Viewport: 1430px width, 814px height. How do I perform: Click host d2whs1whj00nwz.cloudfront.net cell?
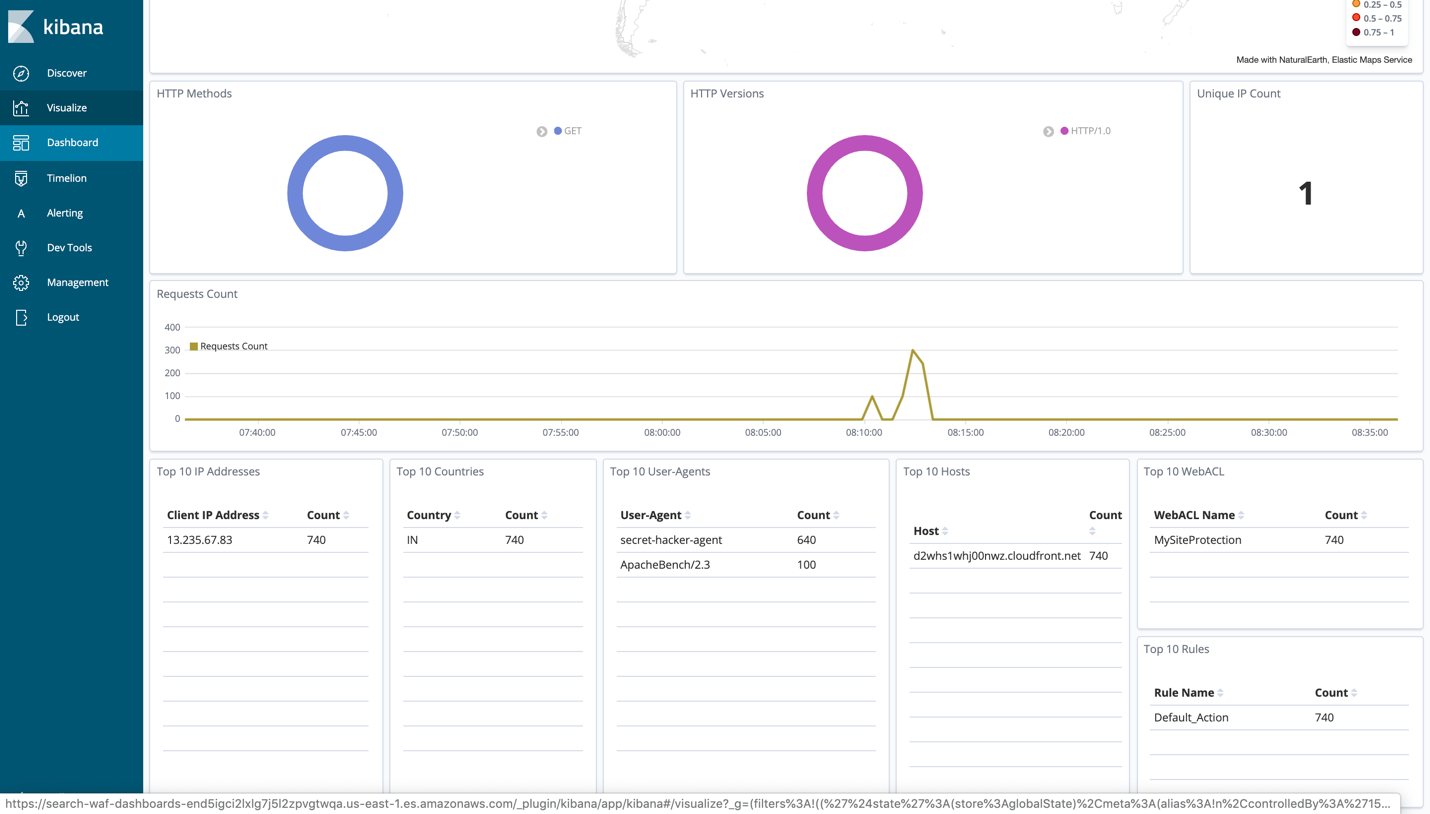997,556
